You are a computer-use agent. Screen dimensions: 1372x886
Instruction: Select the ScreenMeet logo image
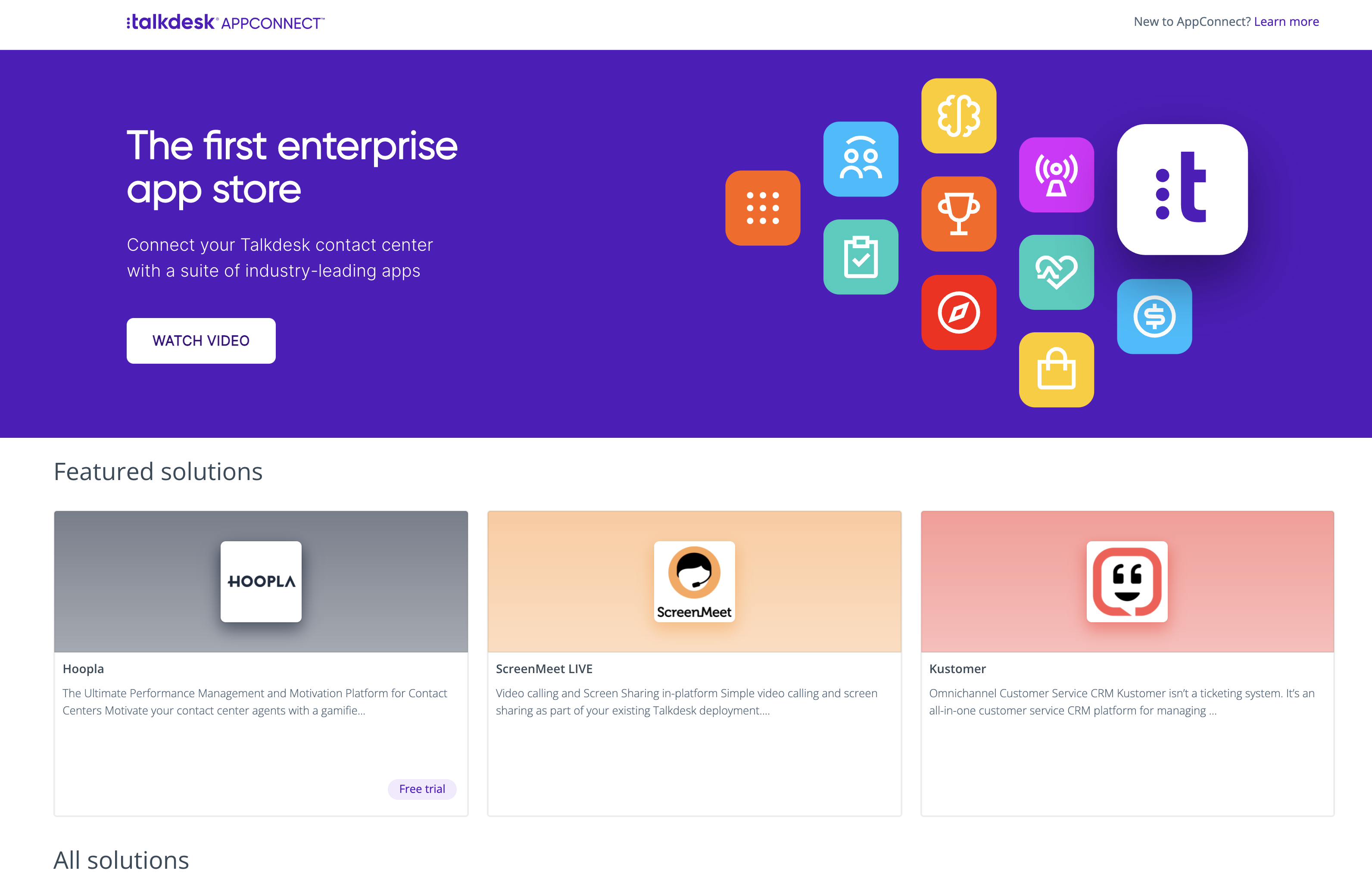click(694, 582)
